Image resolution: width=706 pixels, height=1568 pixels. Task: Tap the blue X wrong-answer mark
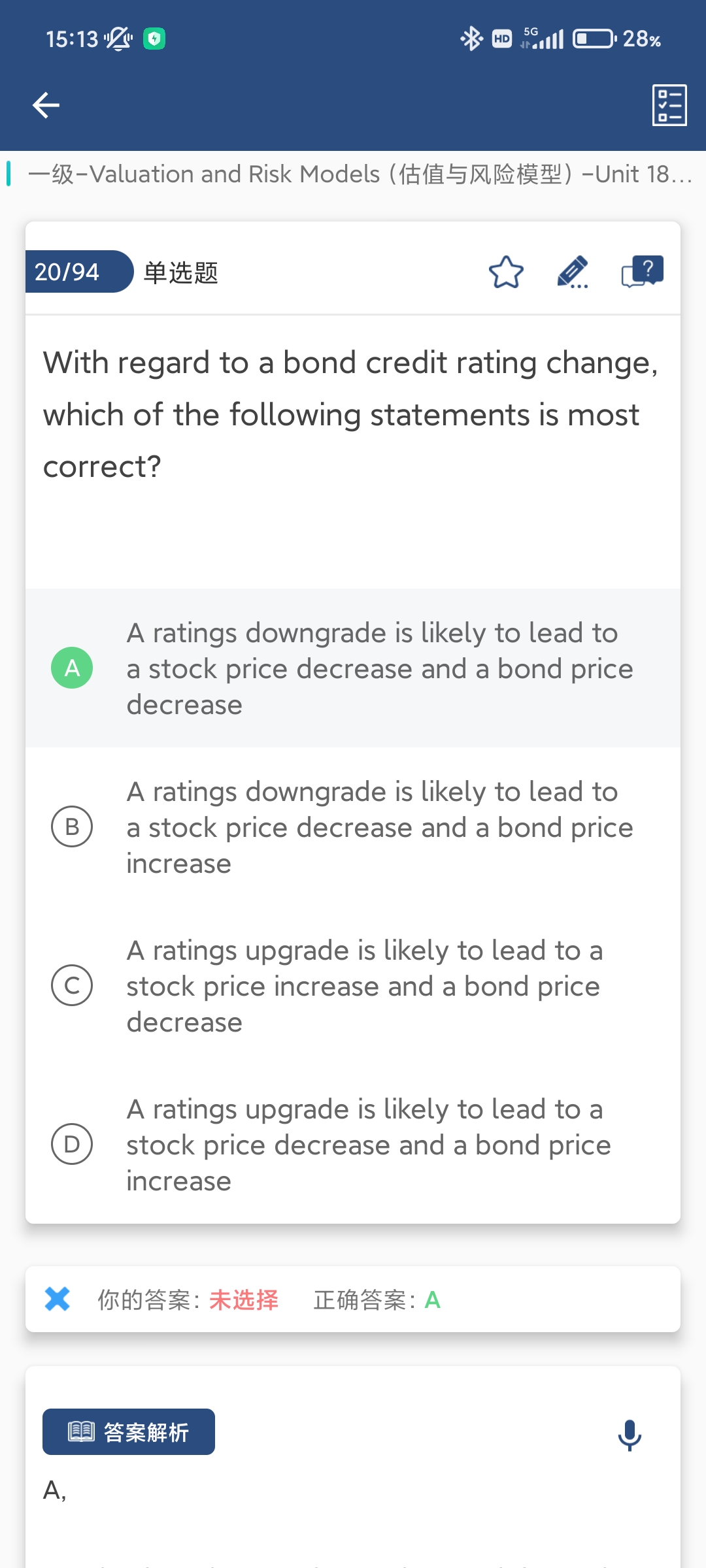coord(58,1299)
